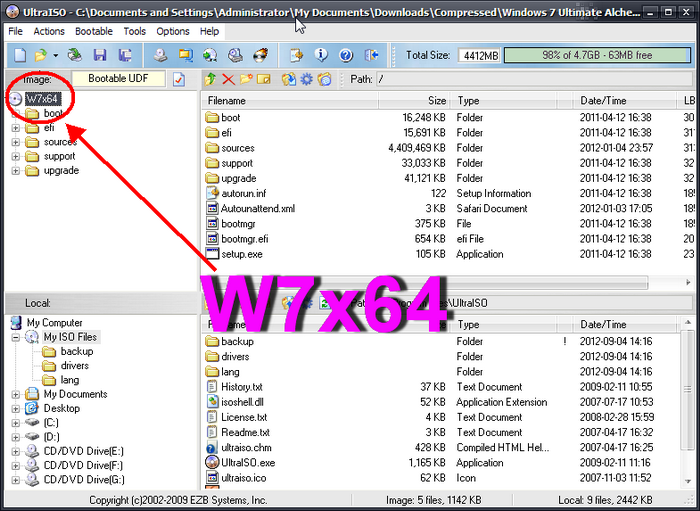This screenshot has height=511, width=700.
Task: Click the Extract files icon in image toolbar
Action: tap(288, 79)
